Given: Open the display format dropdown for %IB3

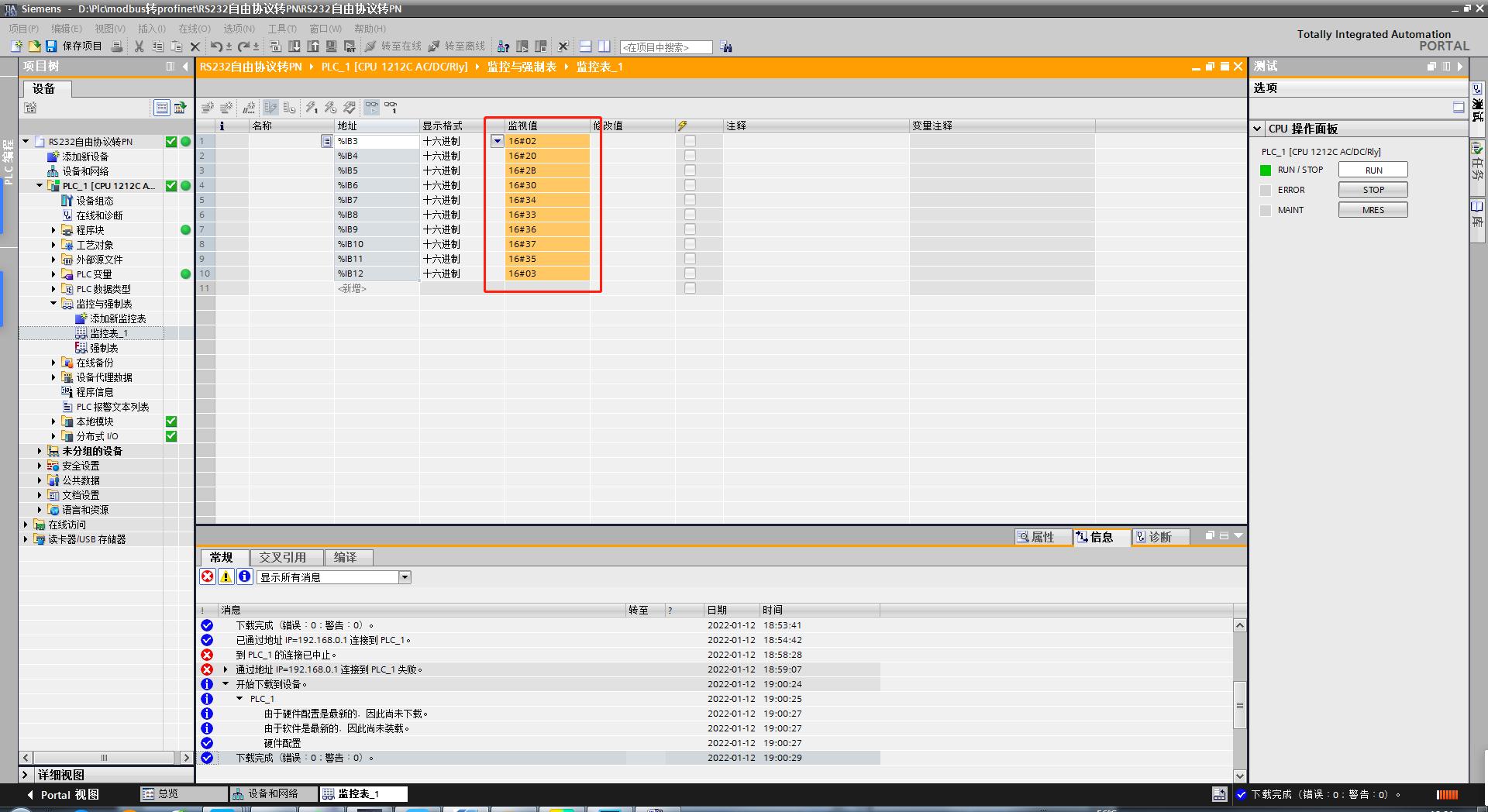Looking at the screenshot, I should point(498,141).
